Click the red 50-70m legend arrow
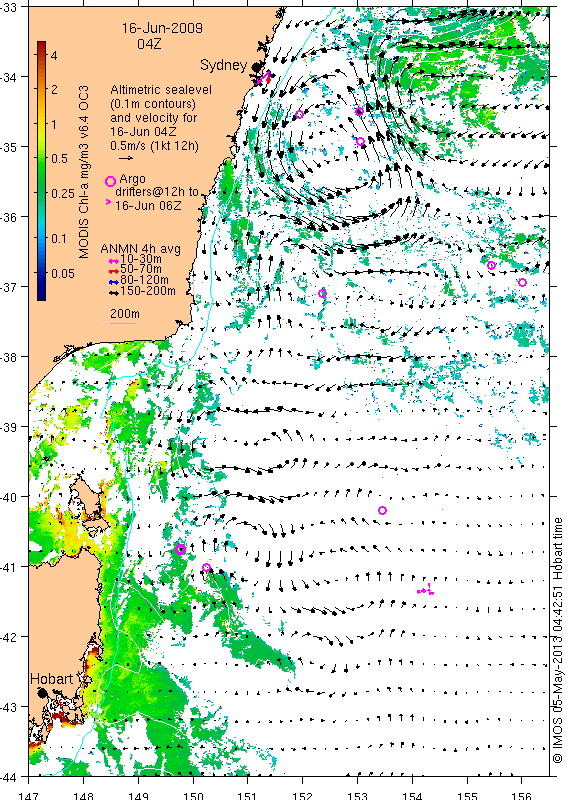The height and width of the screenshot is (800, 570). [x=114, y=271]
